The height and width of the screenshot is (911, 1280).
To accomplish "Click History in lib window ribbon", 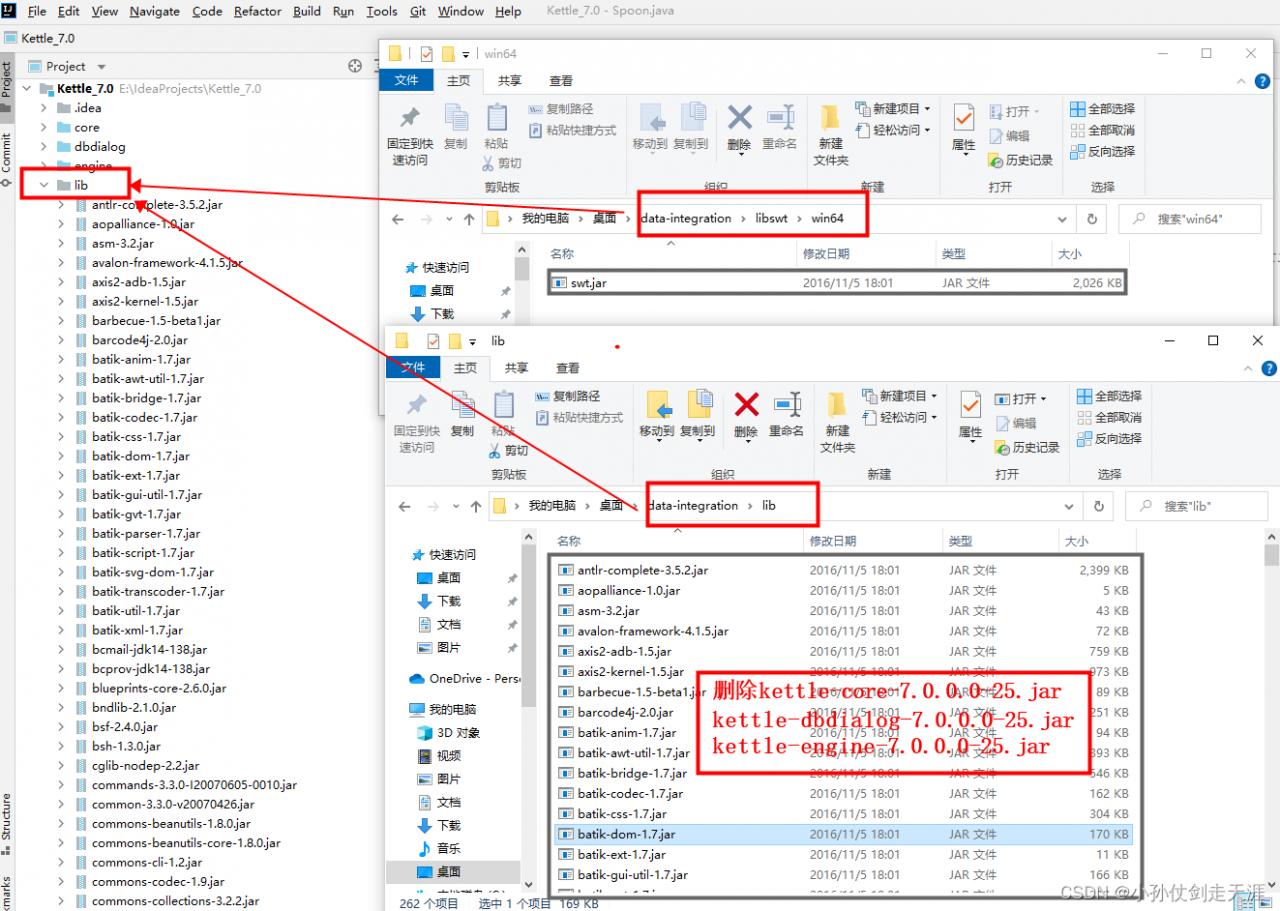I will (1027, 447).
